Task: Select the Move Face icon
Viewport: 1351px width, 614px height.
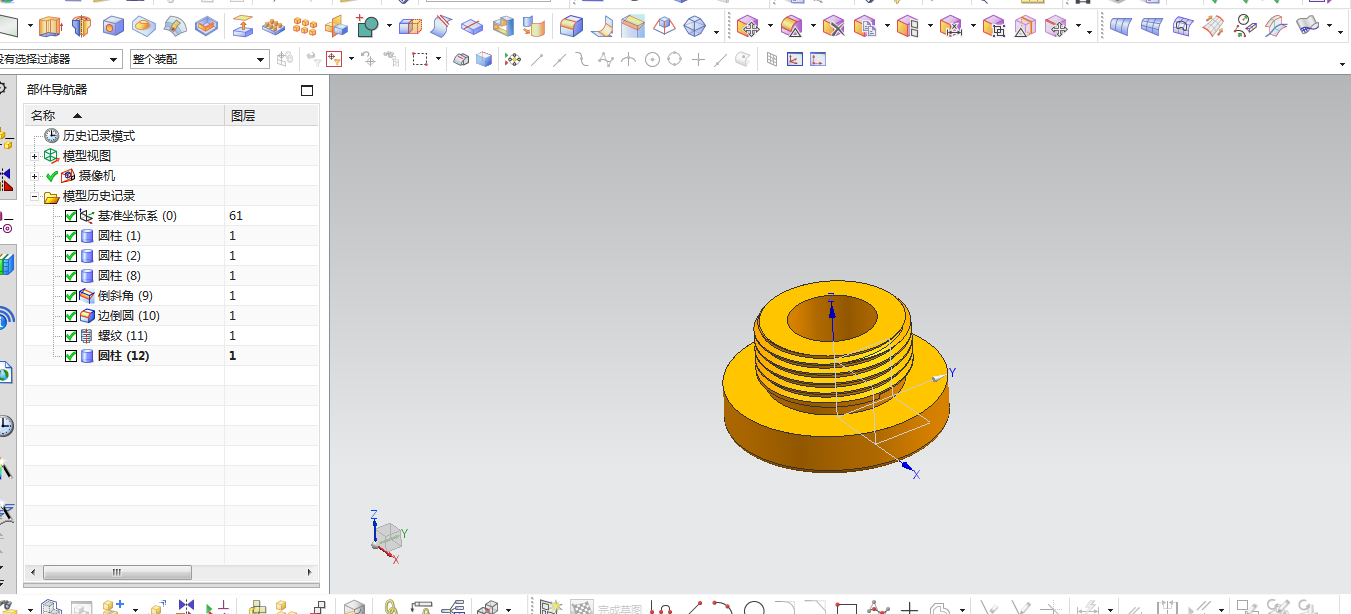Action: [747, 26]
